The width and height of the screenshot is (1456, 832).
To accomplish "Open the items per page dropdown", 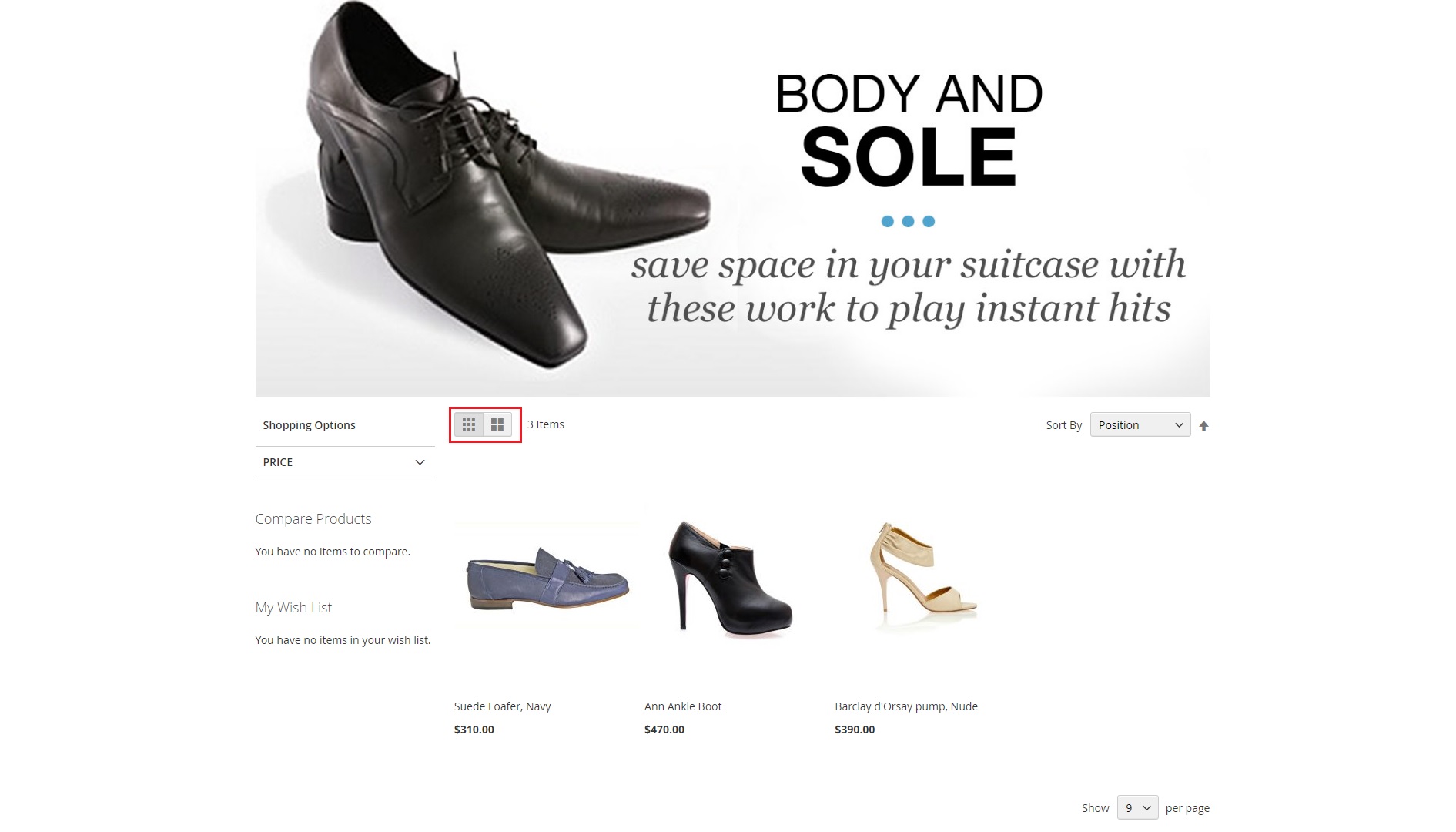I will [1137, 807].
